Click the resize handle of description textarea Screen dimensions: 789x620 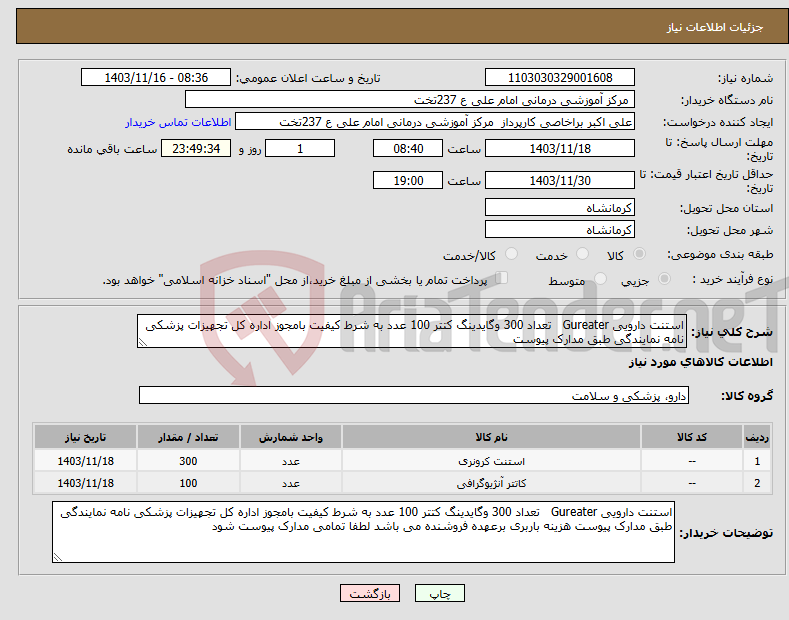(143, 342)
